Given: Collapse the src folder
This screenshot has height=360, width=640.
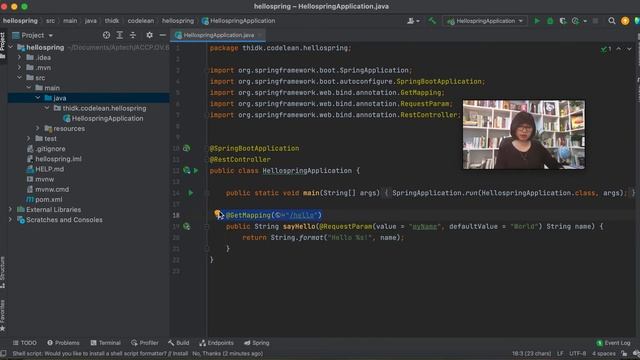Looking at the screenshot, I should click(20, 78).
